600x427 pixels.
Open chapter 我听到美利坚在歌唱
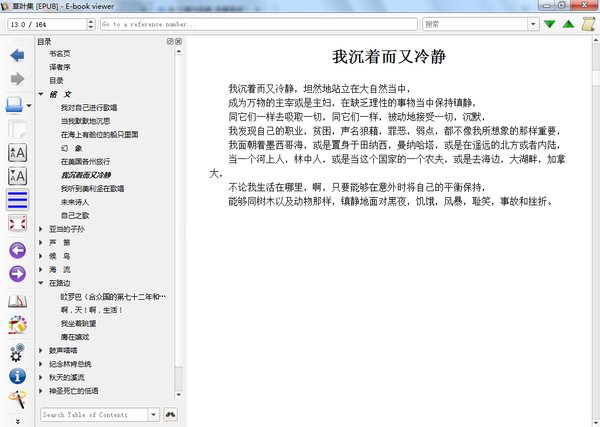(x=92, y=189)
